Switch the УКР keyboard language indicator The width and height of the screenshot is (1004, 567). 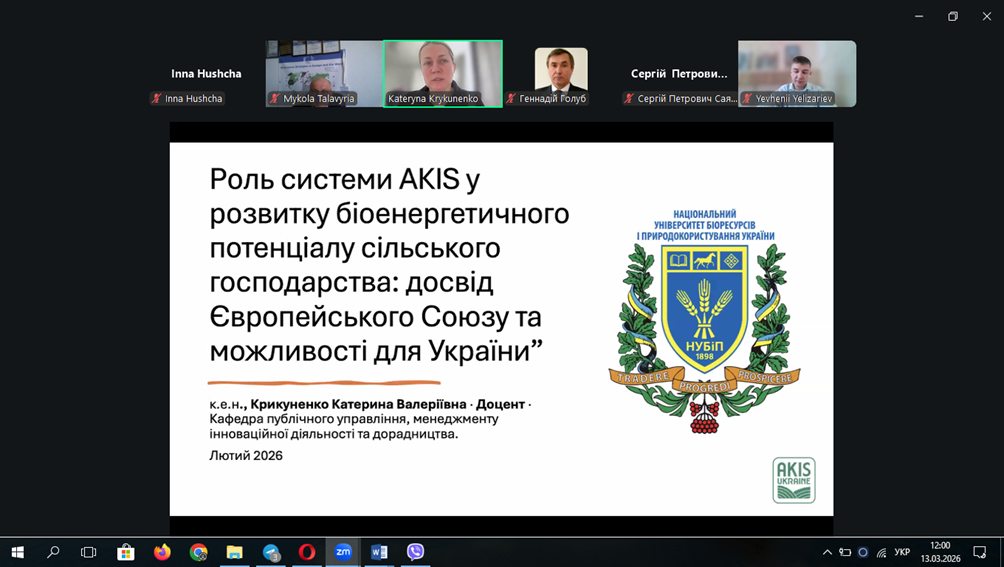[902, 552]
